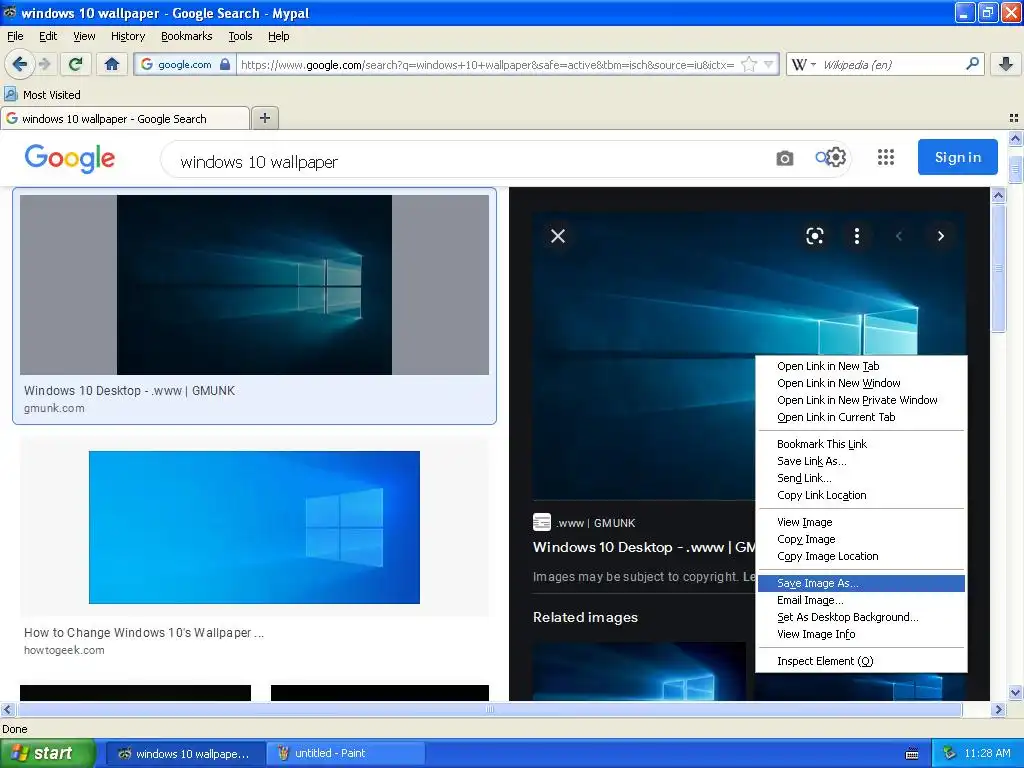The height and width of the screenshot is (768, 1024).
Task: Choose Save Link As...
Action: [x=861, y=461]
